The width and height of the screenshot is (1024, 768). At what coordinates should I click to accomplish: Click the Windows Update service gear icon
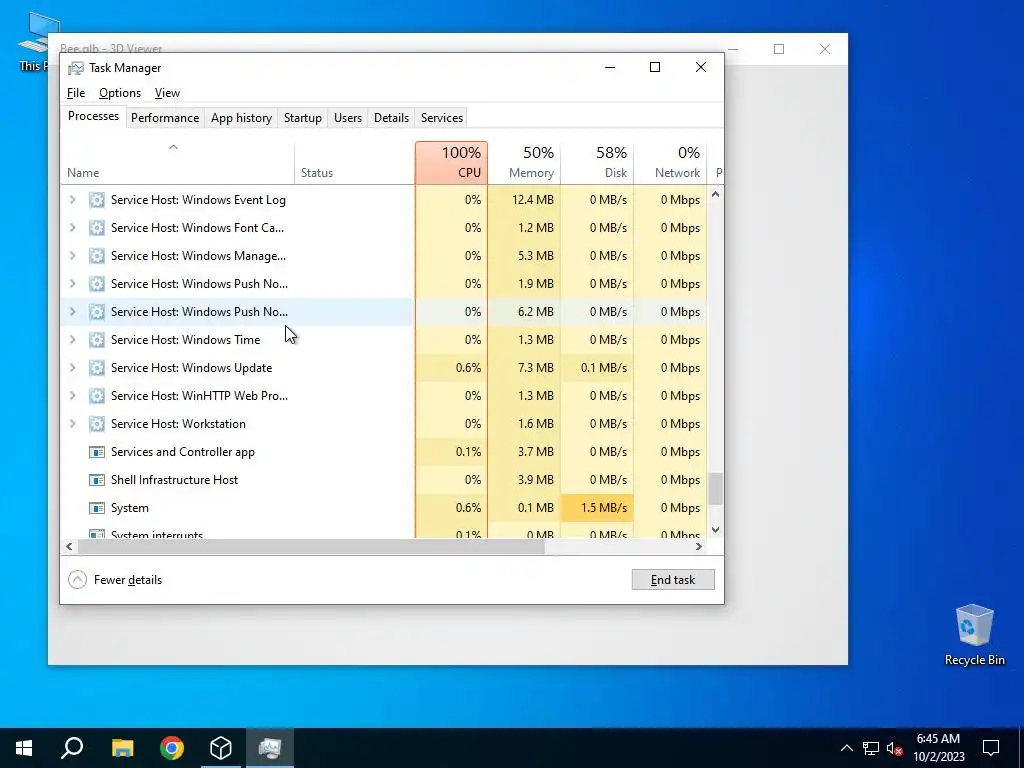[x=97, y=368]
